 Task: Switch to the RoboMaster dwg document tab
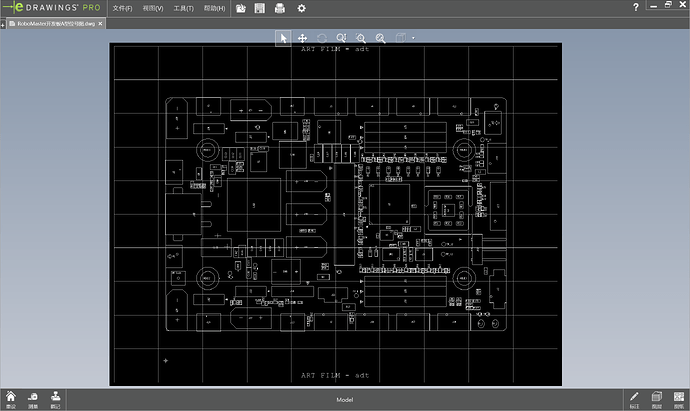pos(55,22)
